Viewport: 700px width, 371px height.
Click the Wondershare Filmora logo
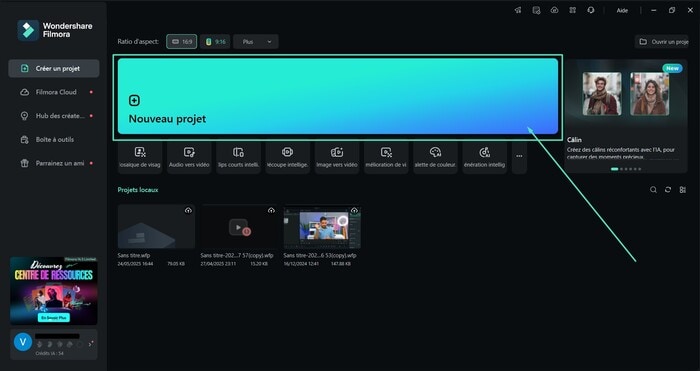coord(55,30)
